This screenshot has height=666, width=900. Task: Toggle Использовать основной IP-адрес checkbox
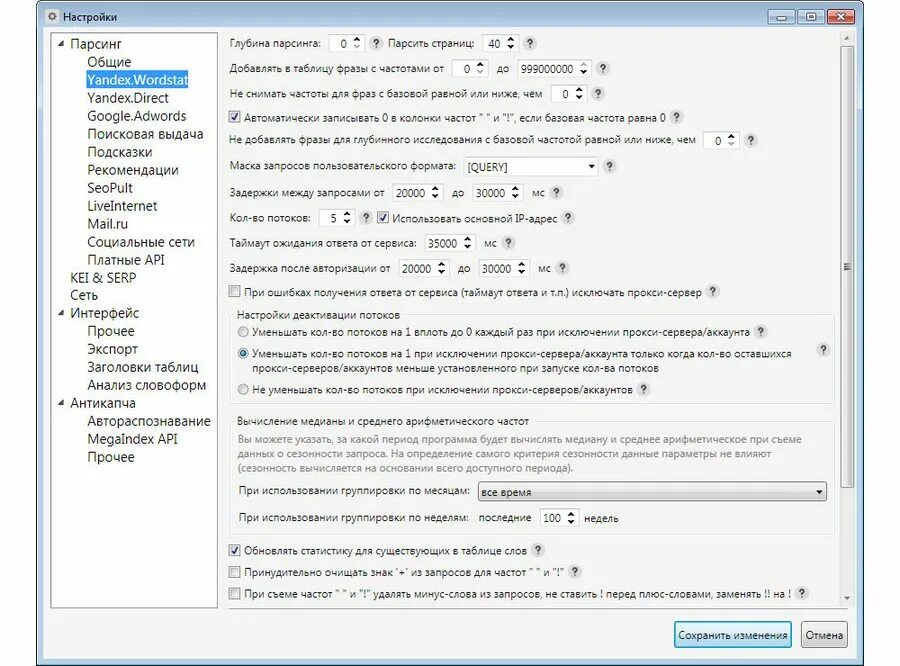click(x=383, y=218)
